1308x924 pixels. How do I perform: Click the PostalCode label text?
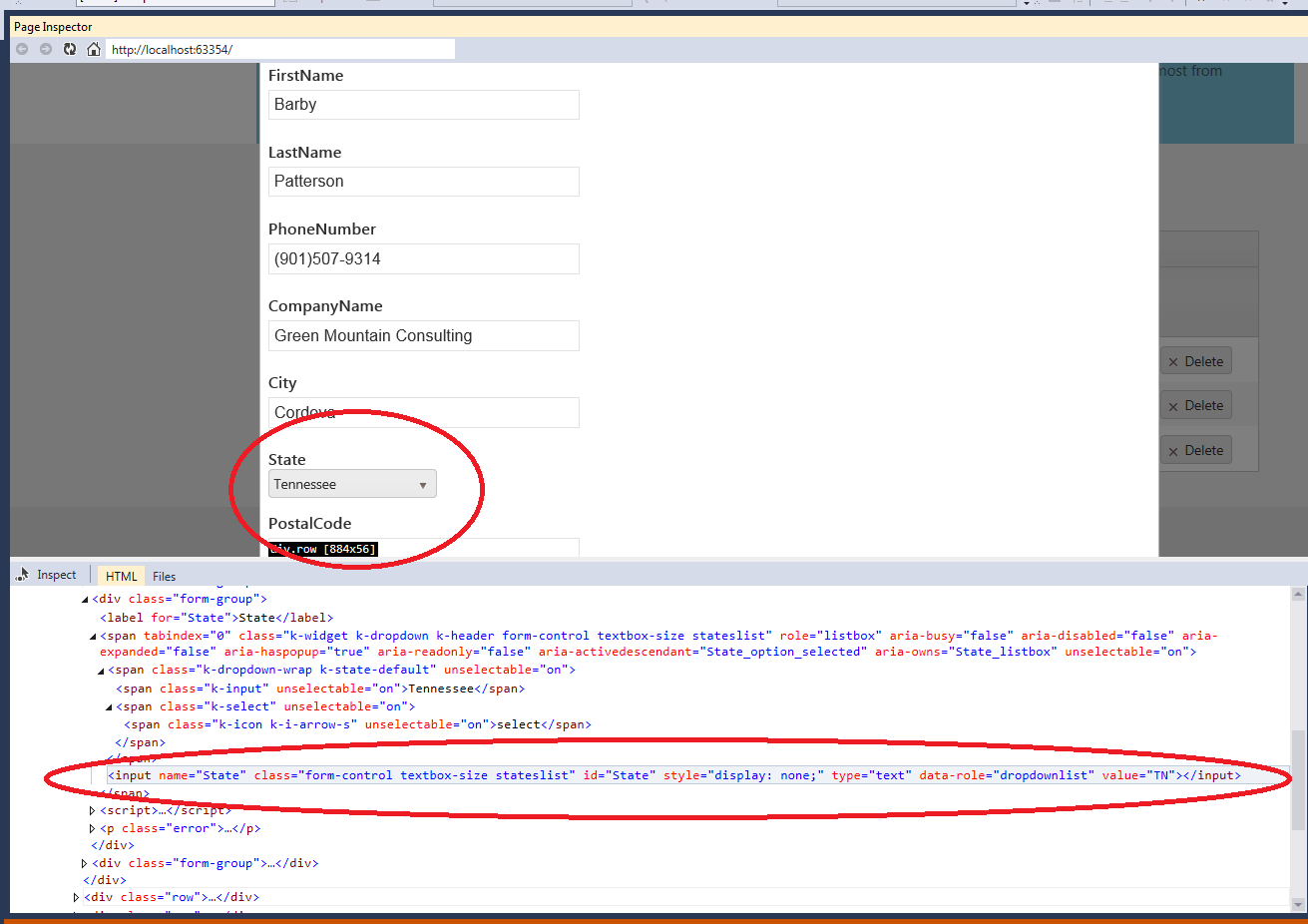[x=309, y=524]
